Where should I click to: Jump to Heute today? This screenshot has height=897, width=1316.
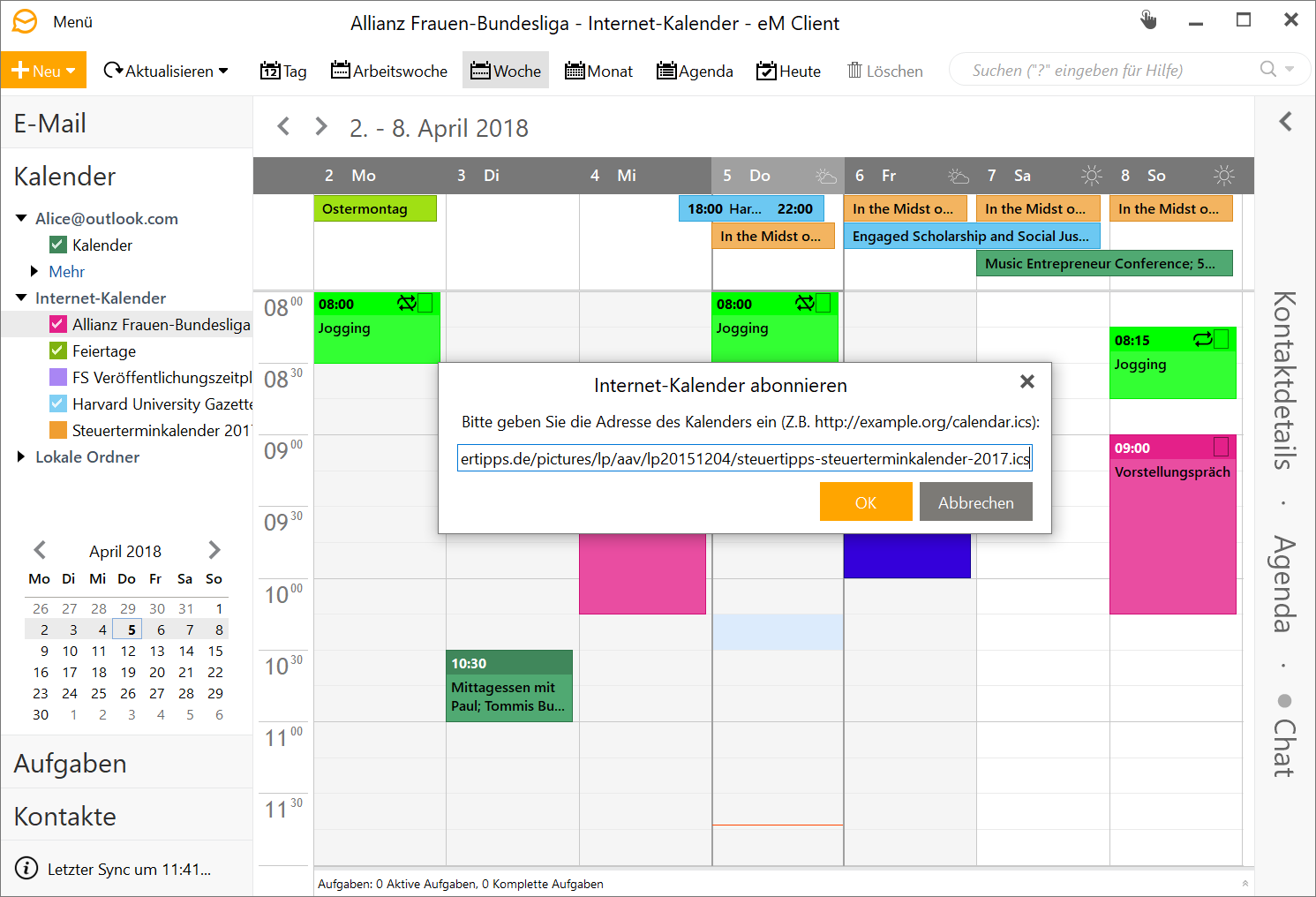point(789,71)
